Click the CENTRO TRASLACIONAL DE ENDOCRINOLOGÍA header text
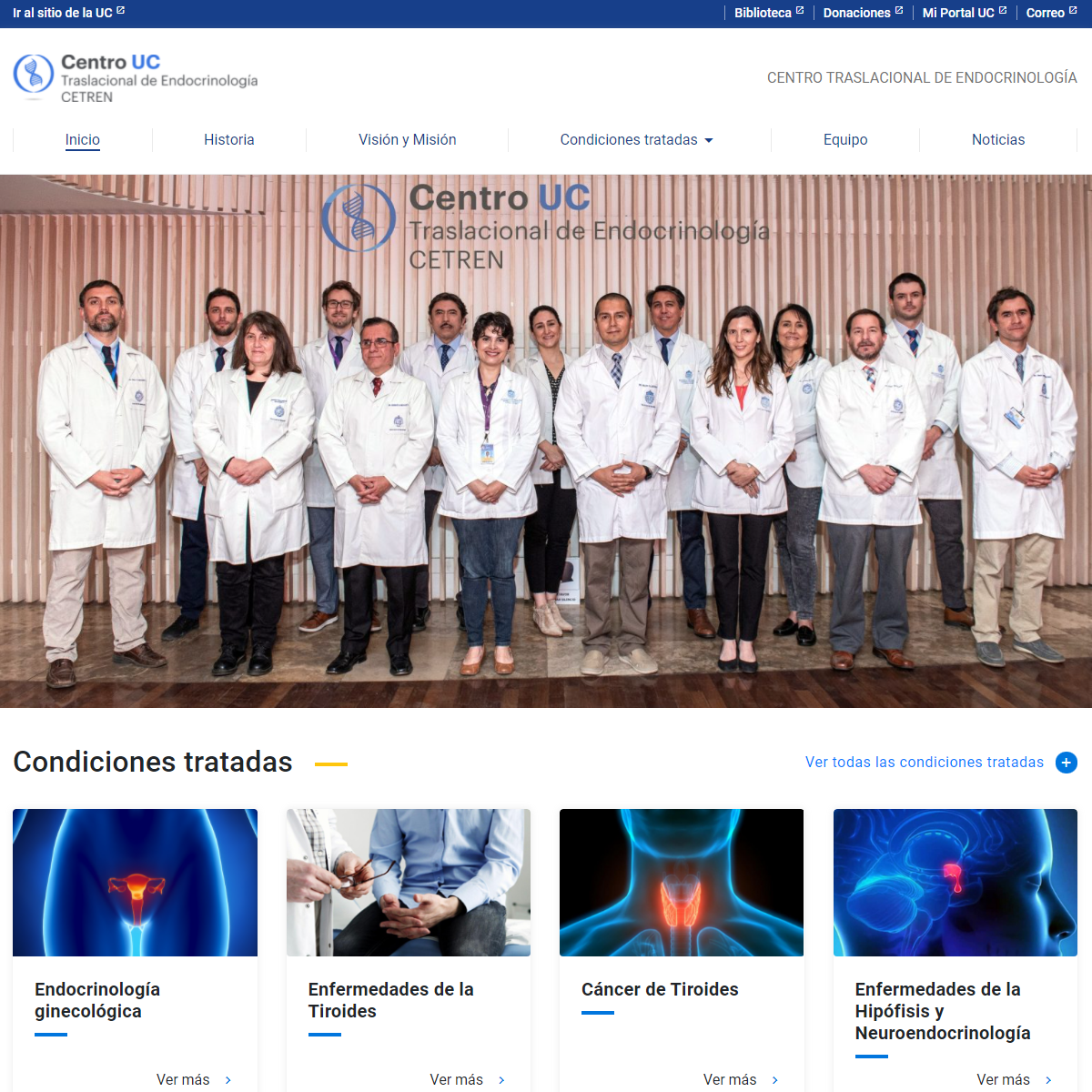1092x1092 pixels. tap(922, 78)
